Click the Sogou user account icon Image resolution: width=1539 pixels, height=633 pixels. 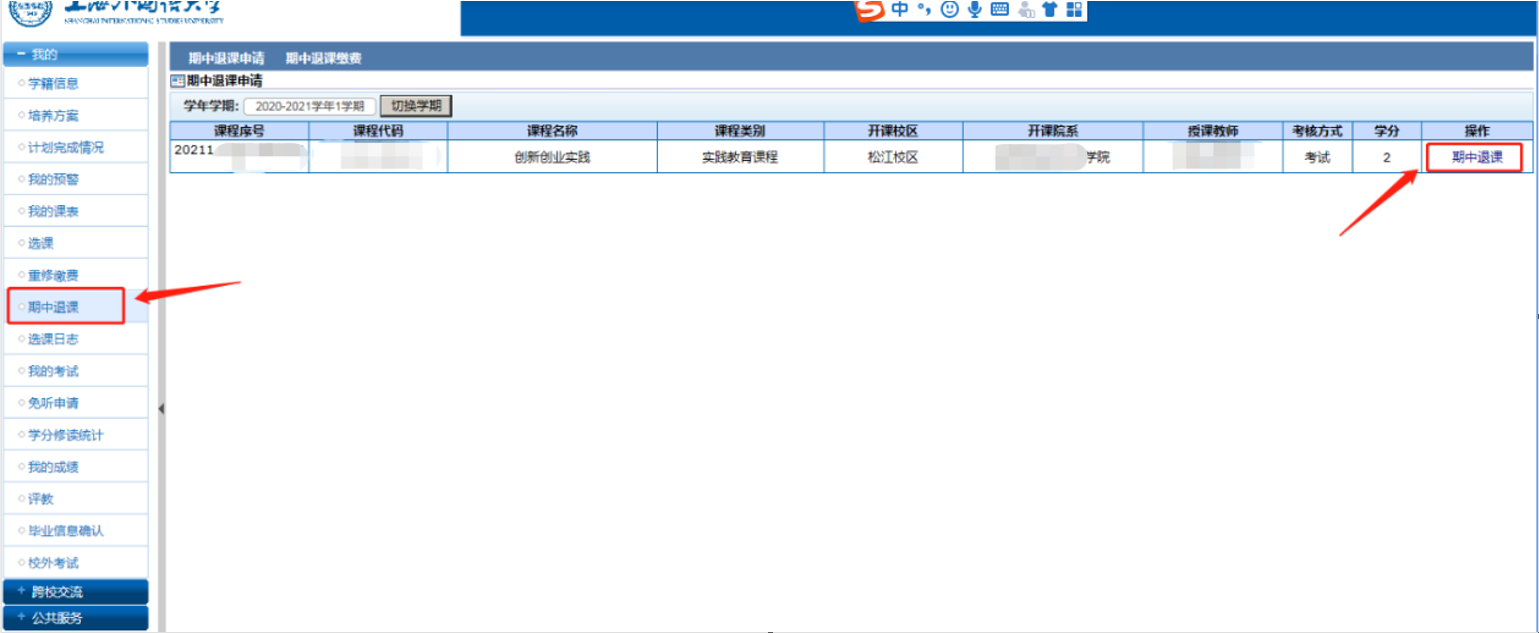pyautogui.click(x=1025, y=10)
